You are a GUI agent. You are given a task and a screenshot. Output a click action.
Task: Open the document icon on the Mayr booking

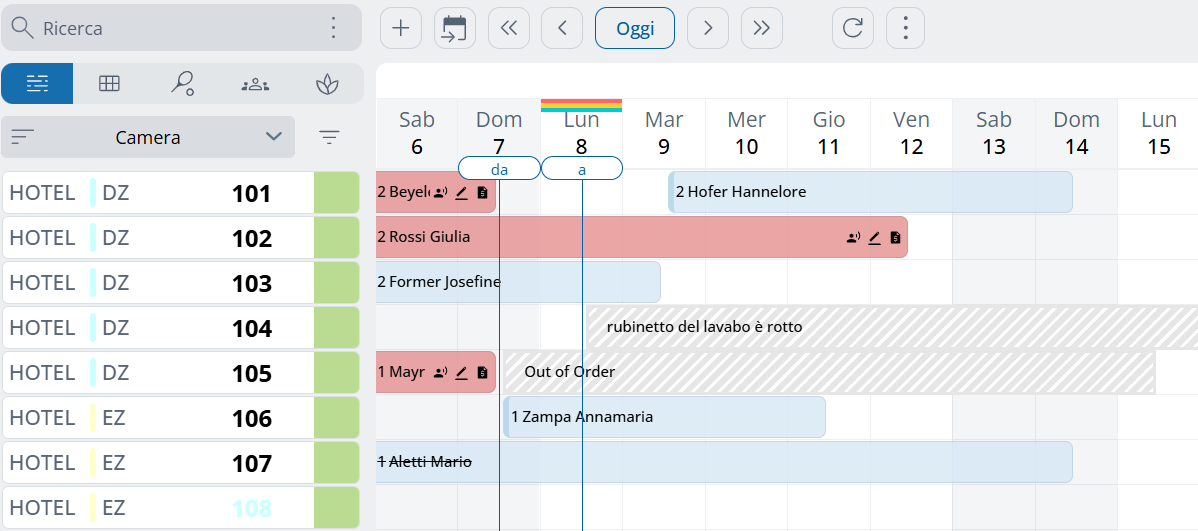[x=482, y=373]
